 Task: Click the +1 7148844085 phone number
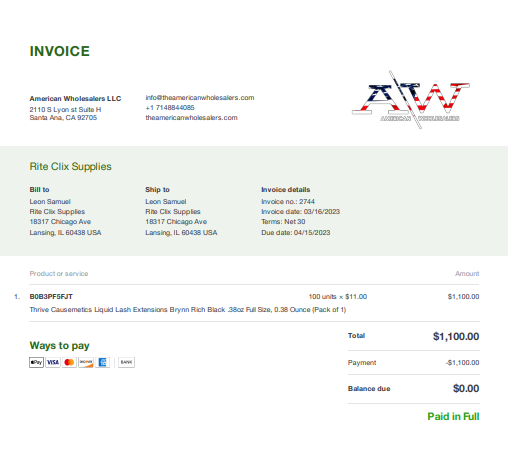pos(170,108)
